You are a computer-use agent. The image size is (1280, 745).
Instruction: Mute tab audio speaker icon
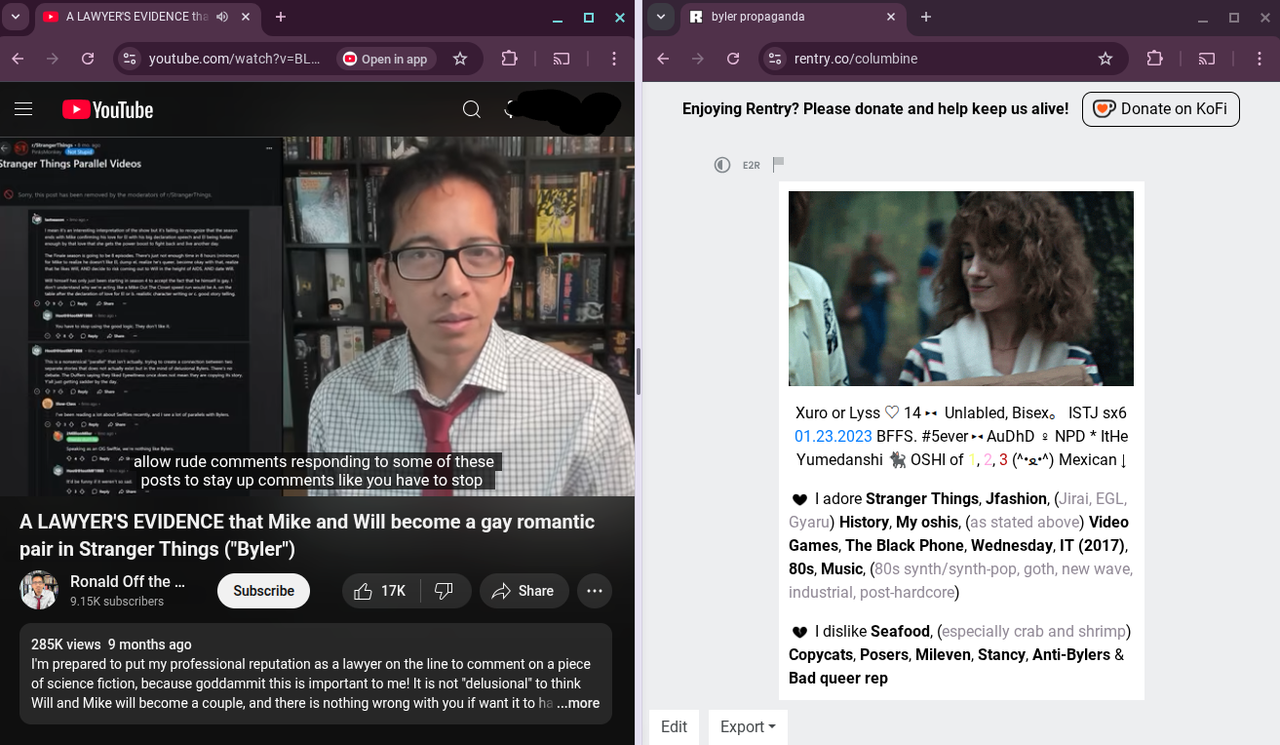click(x=222, y=17)
